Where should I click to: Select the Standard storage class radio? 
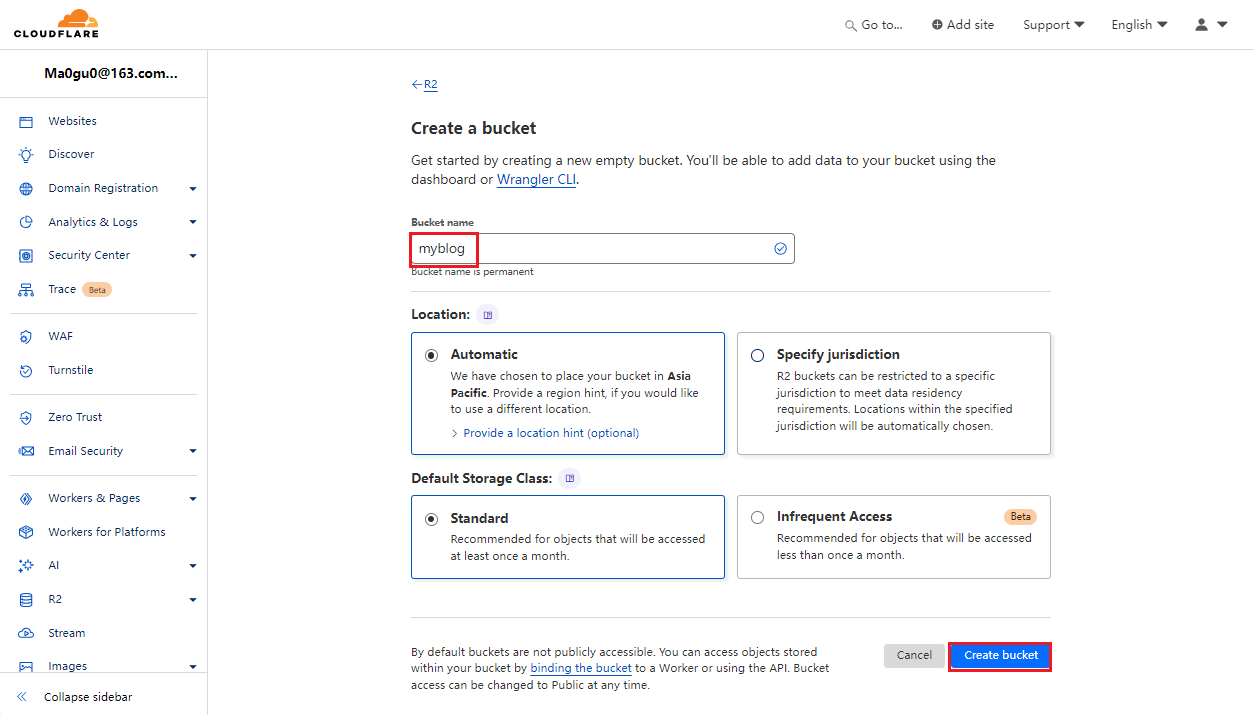[x=431, y=519]
